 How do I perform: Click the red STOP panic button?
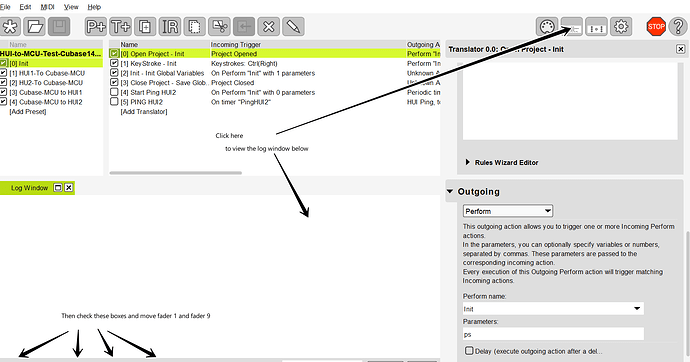pyautogui.click(x=656, y=27)
